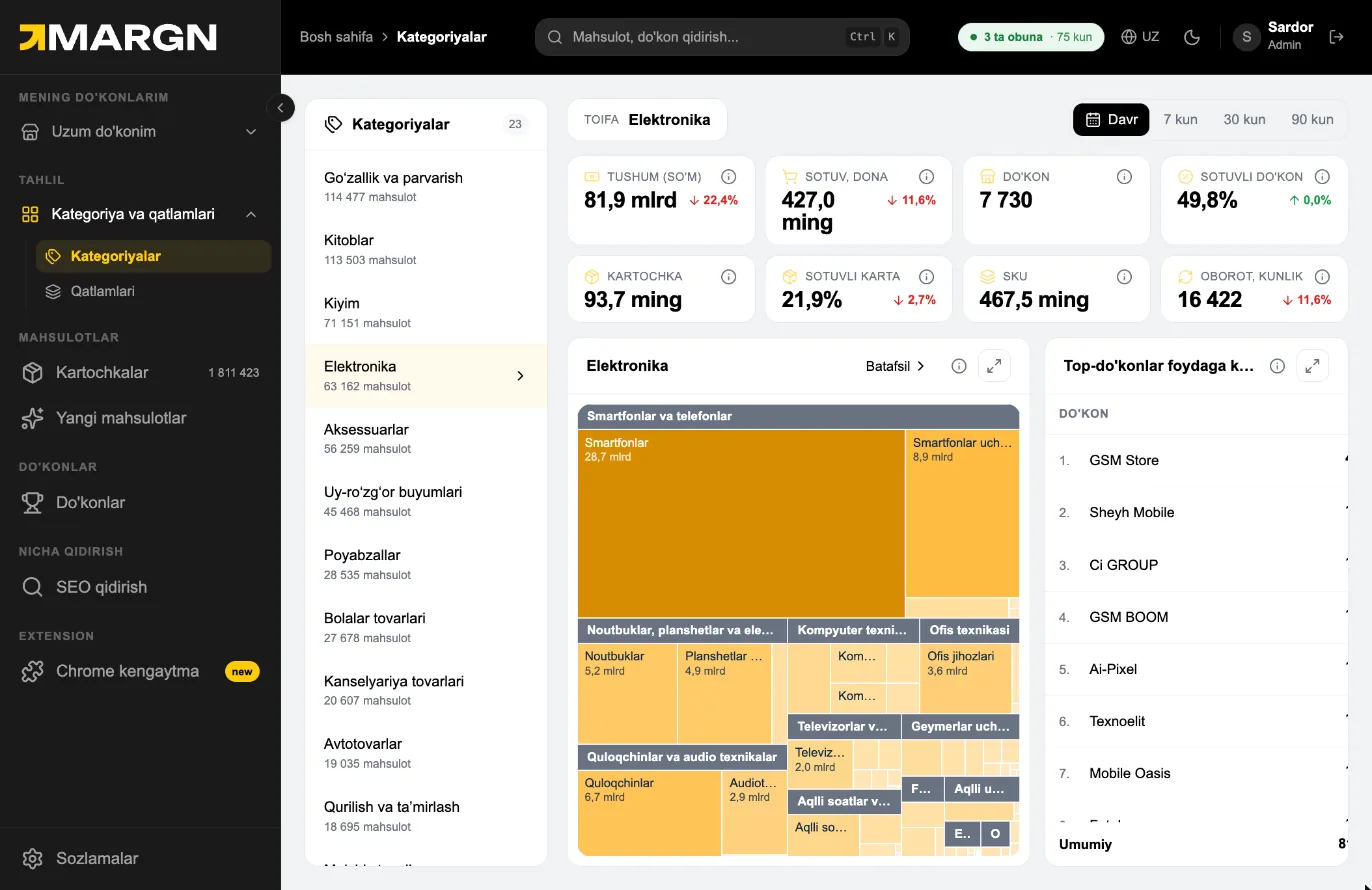Open Yangi mahsulotlar in sidebar
Viewport: 1372px width, 890px height.
140,418
